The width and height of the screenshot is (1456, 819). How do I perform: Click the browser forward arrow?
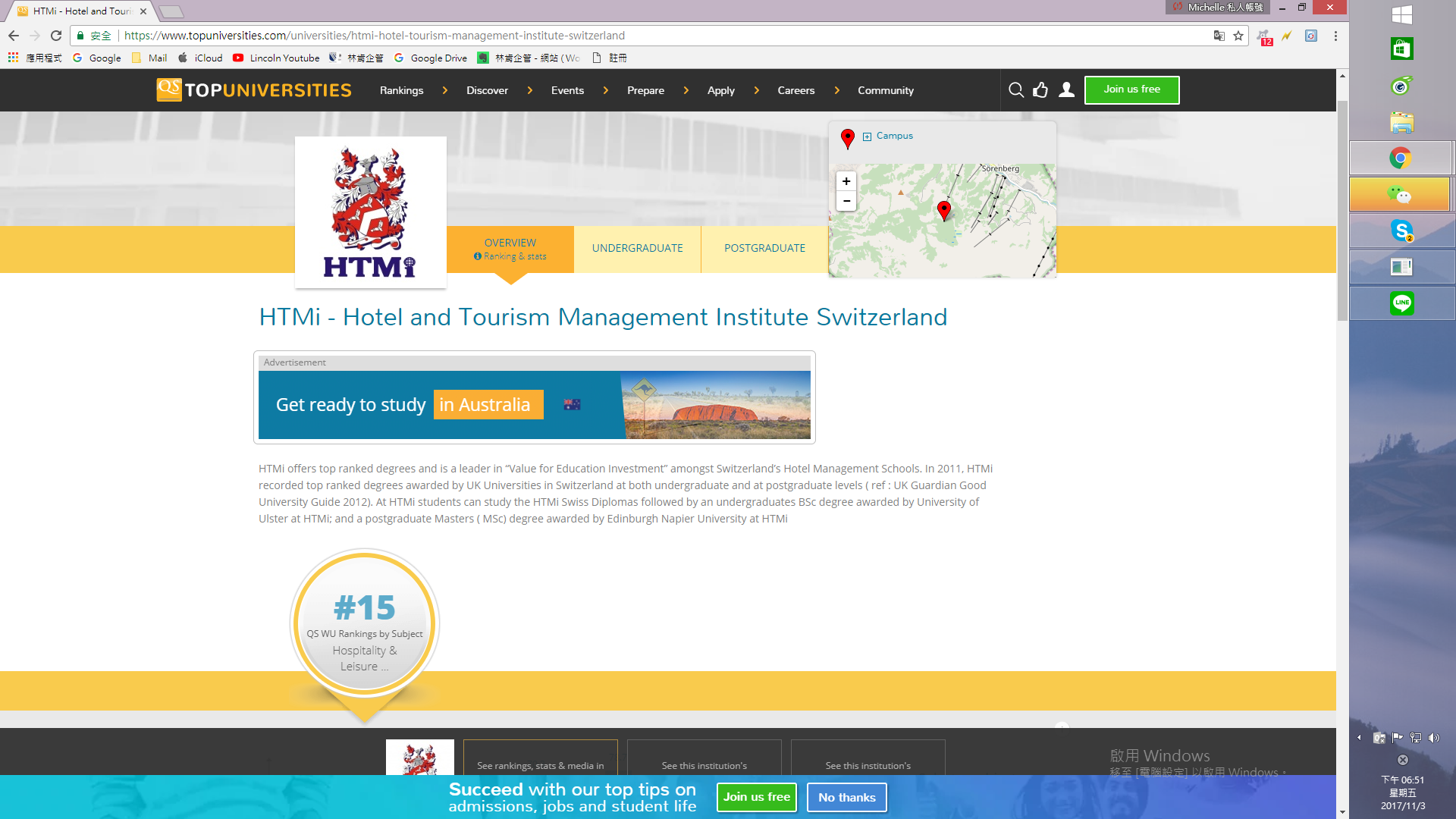tap(35, 36)
